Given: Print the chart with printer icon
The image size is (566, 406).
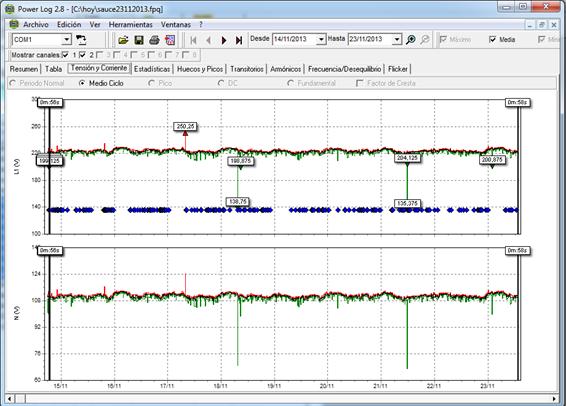Looking at the screenshot, I should pyautogui.click(x=154, y=40).
